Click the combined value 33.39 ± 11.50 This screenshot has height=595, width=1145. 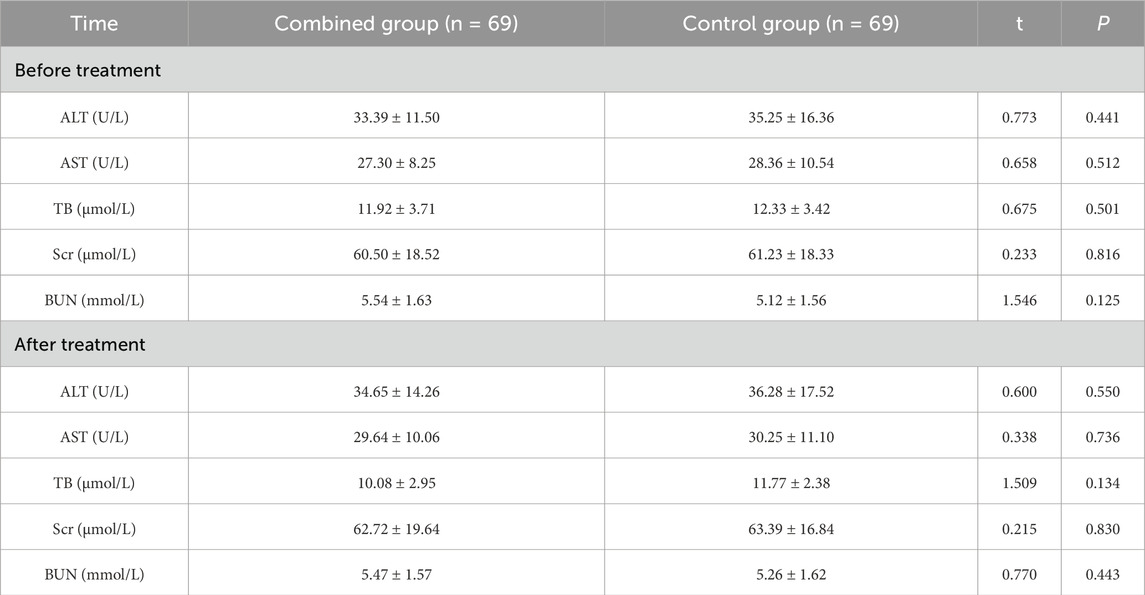point(397,117)
